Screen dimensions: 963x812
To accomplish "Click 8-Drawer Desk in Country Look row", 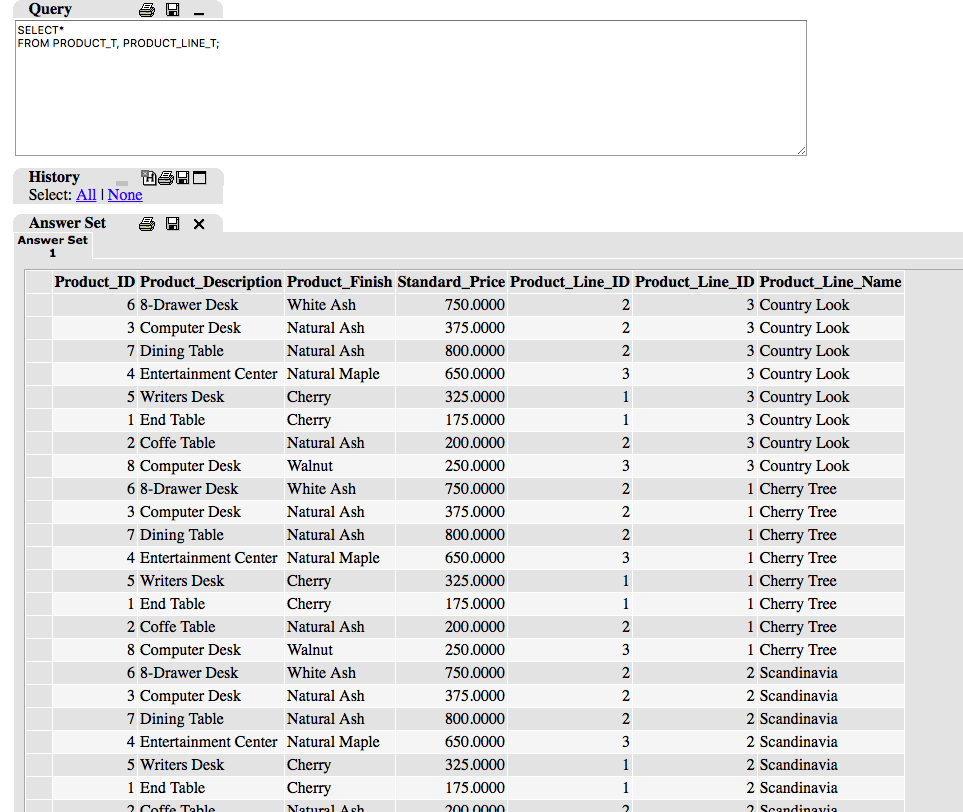I will tap(189, 305).
